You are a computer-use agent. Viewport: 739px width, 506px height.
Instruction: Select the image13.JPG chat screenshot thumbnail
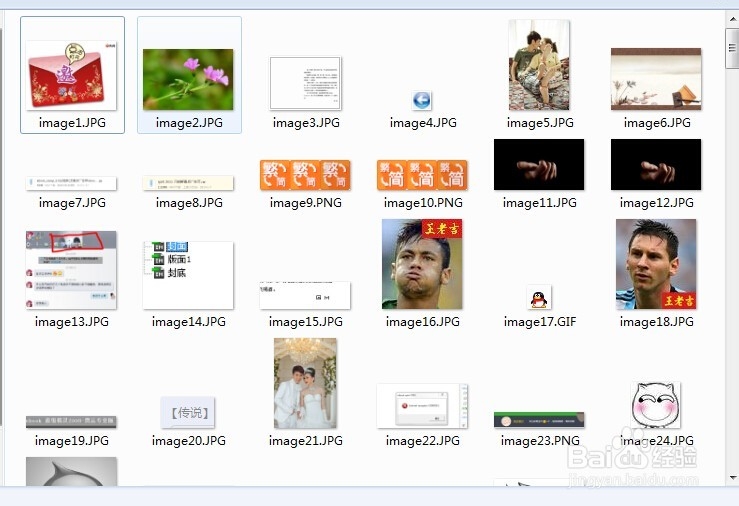(x=71, y=270)
